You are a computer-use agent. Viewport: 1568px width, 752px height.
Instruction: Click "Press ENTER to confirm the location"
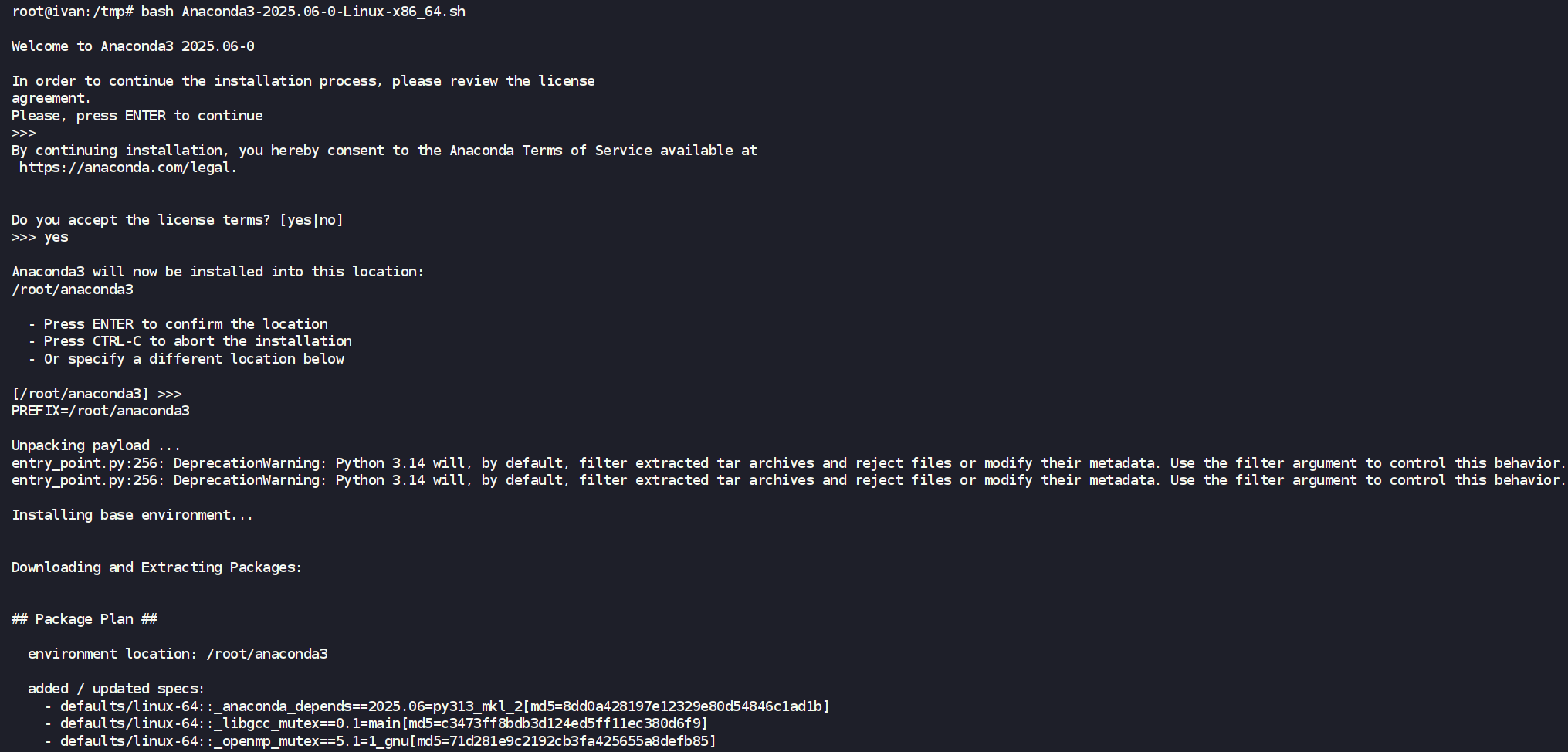(185, 324)
